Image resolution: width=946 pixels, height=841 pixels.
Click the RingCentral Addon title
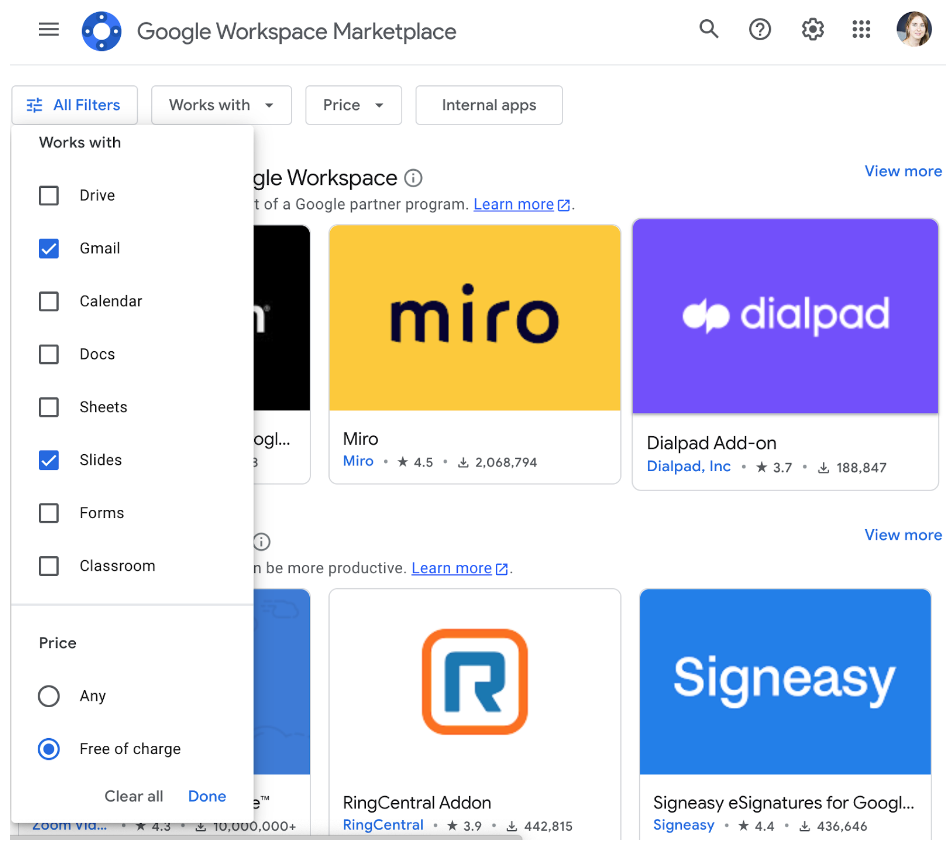point(417,803)
